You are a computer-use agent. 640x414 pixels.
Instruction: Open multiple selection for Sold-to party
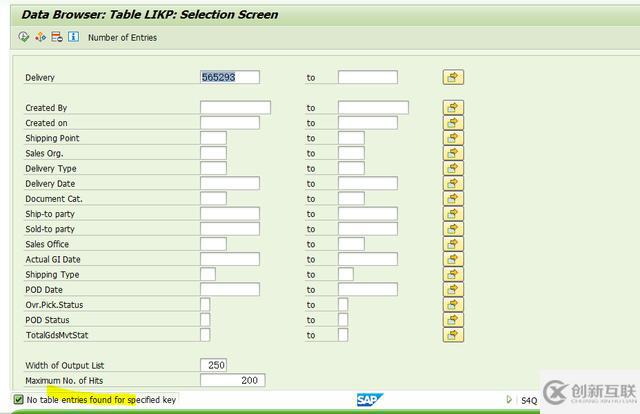(453, 229)
